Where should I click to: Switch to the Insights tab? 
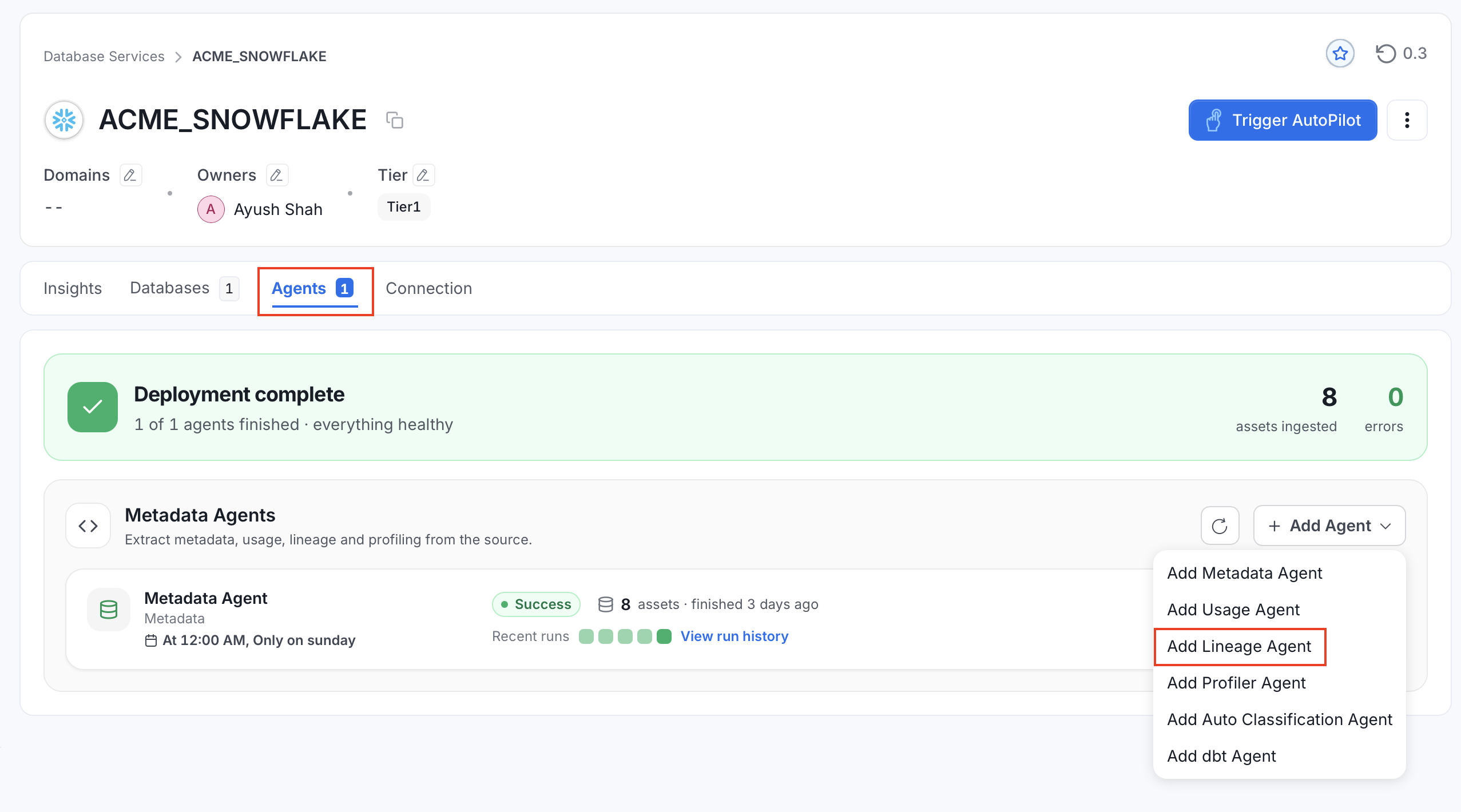click(73, 288)
